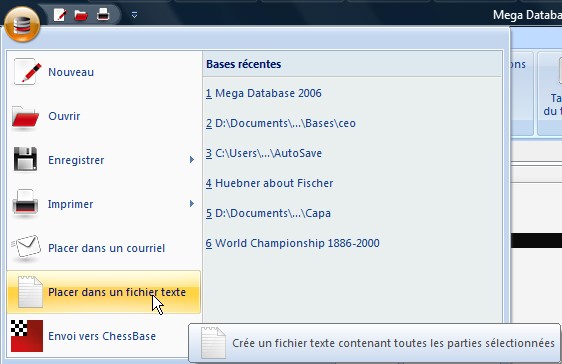Click the floppy disk Enregistrer icon
562x364 pixels.
pos(25,159)
